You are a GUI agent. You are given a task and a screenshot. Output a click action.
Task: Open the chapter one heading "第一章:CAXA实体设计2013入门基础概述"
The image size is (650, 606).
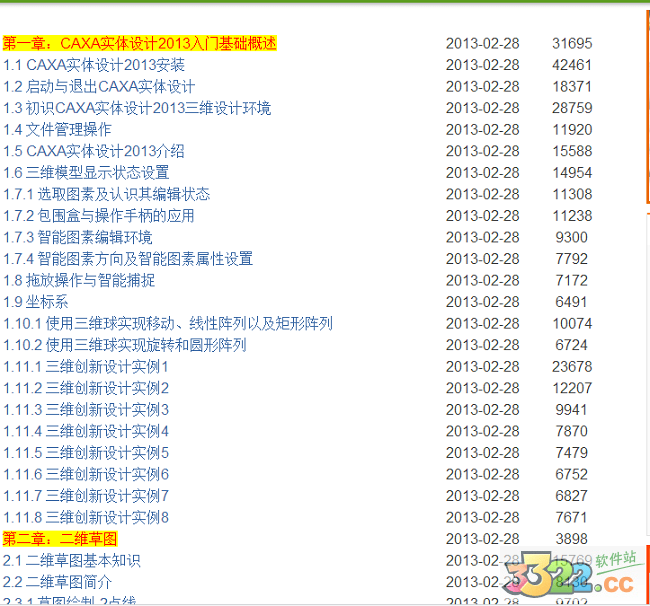[x=139, y=44]
